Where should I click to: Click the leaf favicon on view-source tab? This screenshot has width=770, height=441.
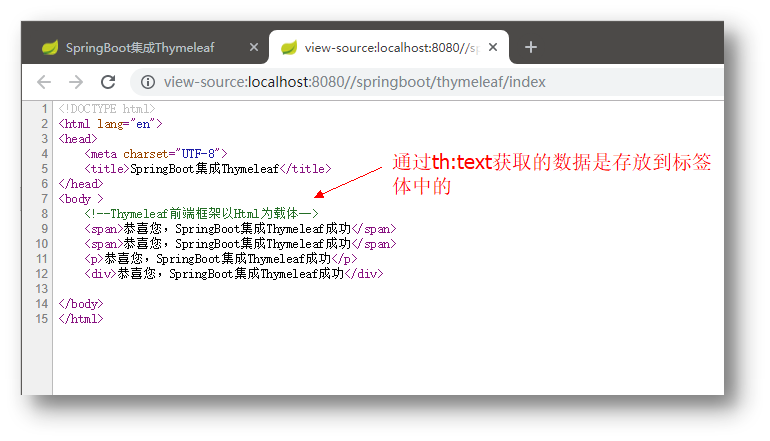(289, 47)
